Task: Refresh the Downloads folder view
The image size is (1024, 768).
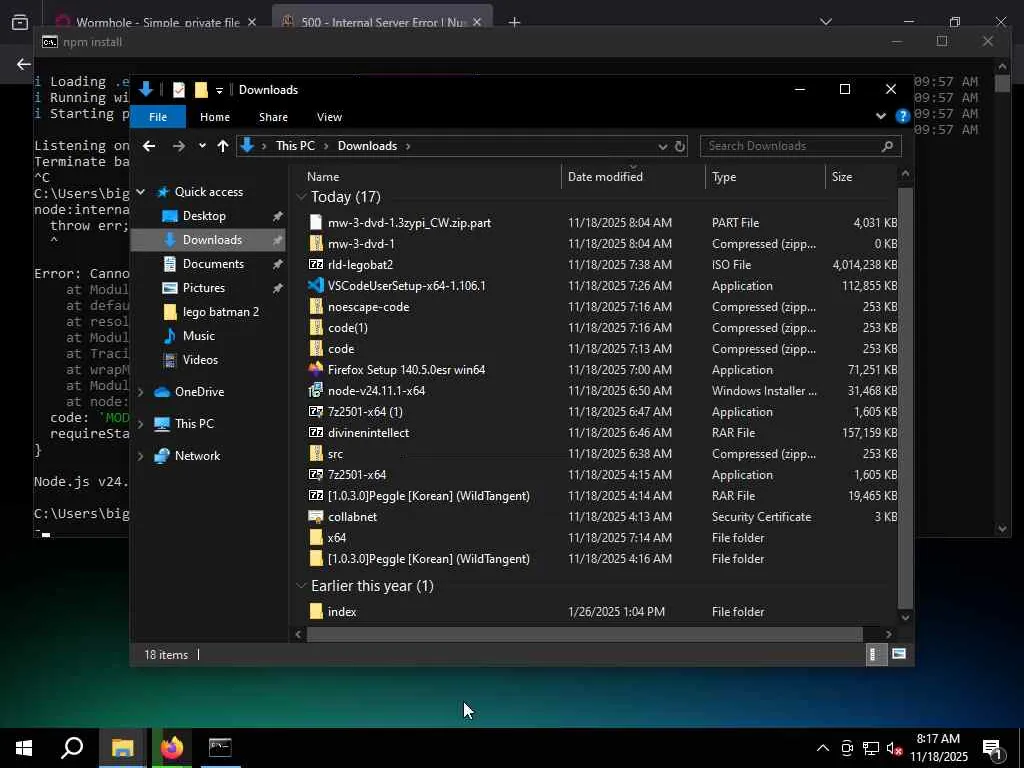Action: click(x=680, y=146)
